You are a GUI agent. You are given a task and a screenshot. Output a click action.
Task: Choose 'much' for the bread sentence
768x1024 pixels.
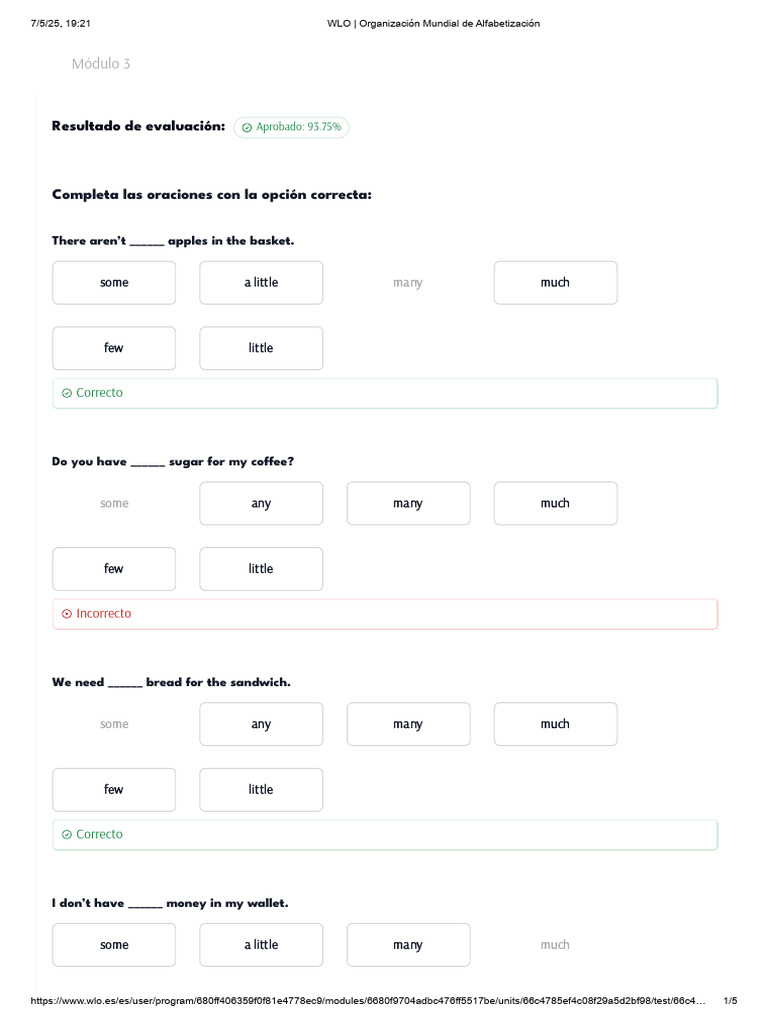click(x=555, y=724)
